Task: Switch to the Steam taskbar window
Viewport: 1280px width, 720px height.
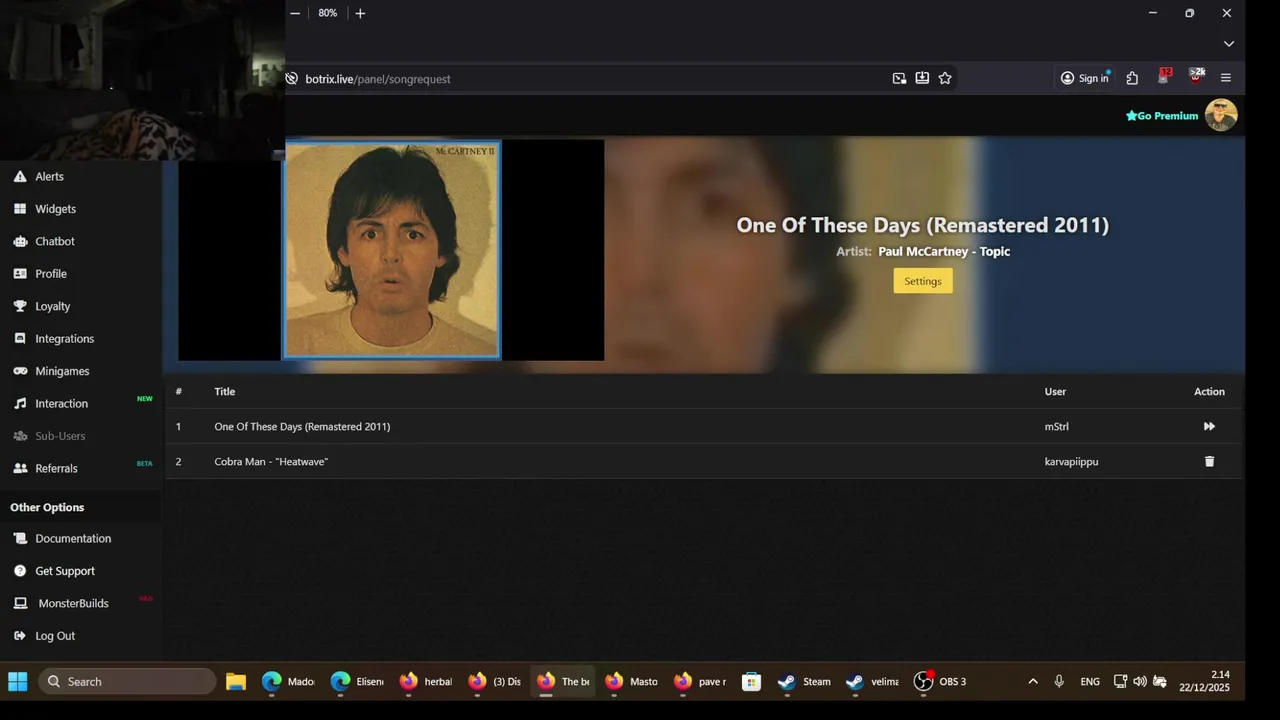Action: [805, 682]
